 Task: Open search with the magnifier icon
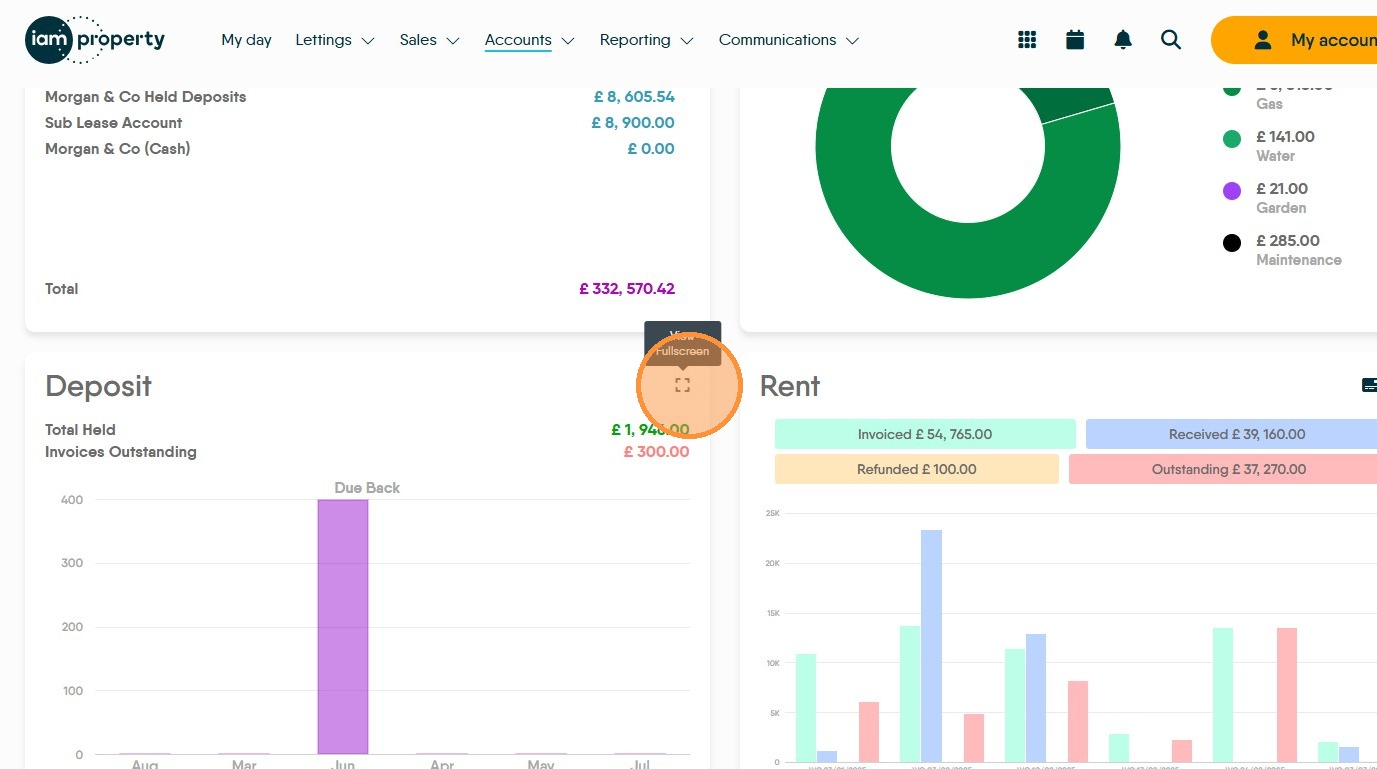coord(1171,40)
